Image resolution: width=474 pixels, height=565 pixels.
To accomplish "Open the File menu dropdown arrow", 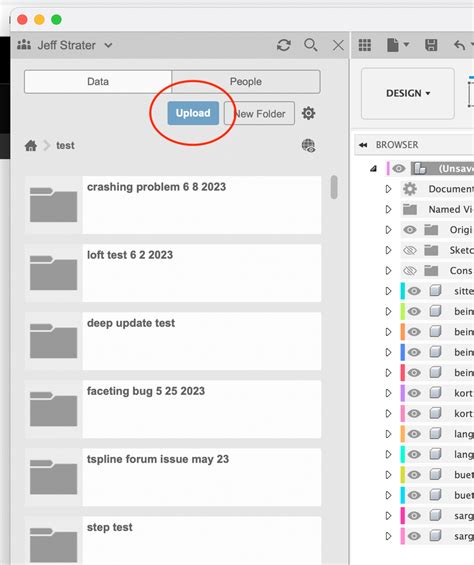I will point(407,45).
